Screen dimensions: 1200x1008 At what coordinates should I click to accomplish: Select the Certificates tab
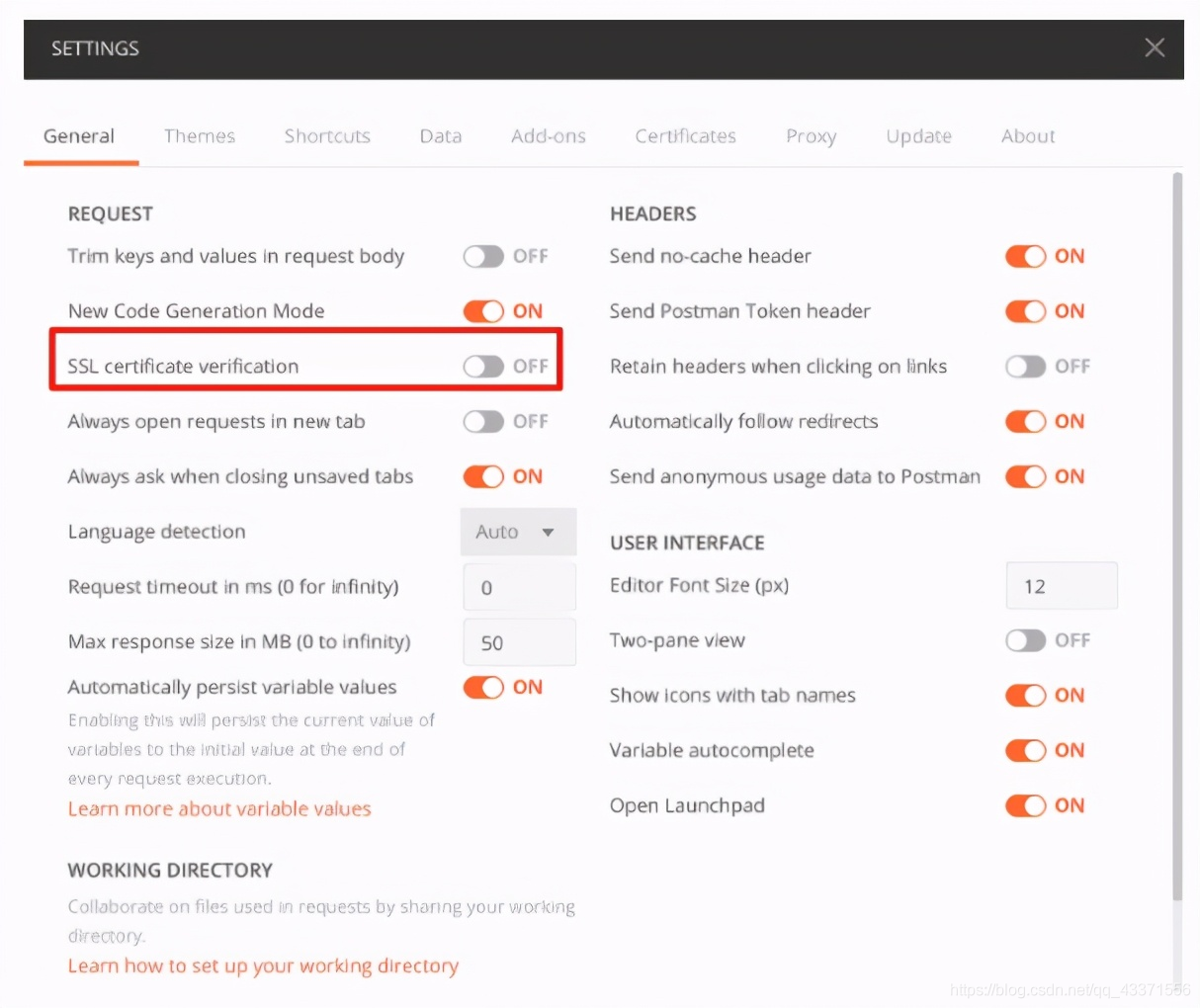point(686,136)
